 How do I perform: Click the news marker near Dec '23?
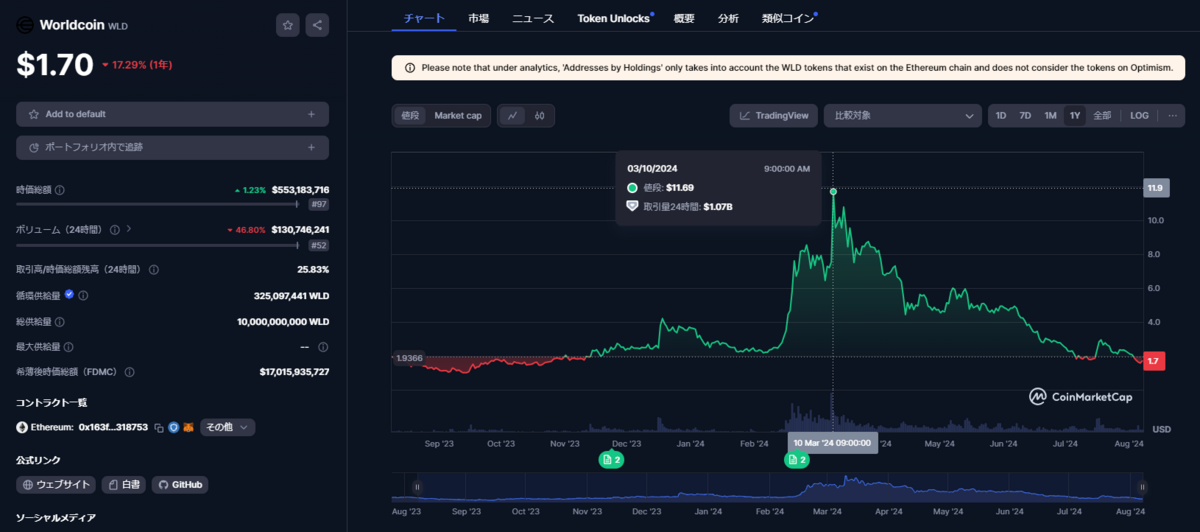[x=611, y=460]
